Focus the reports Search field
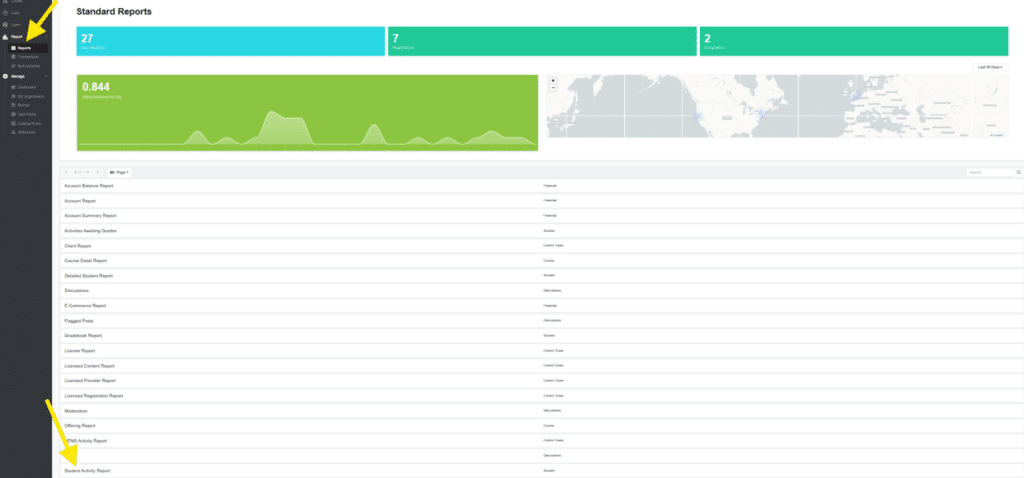 point(991,172)
